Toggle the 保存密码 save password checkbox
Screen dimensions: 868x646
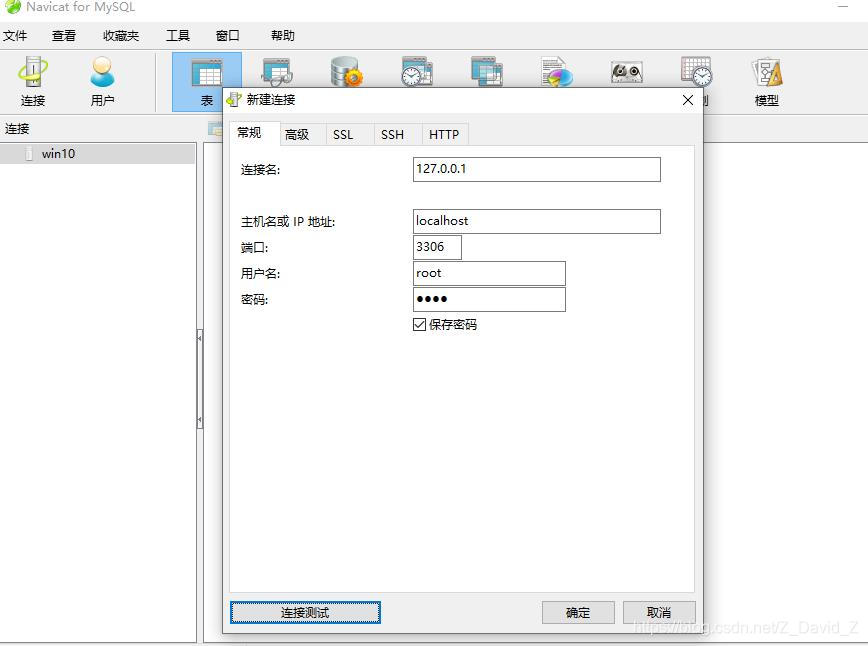(420, 324)
